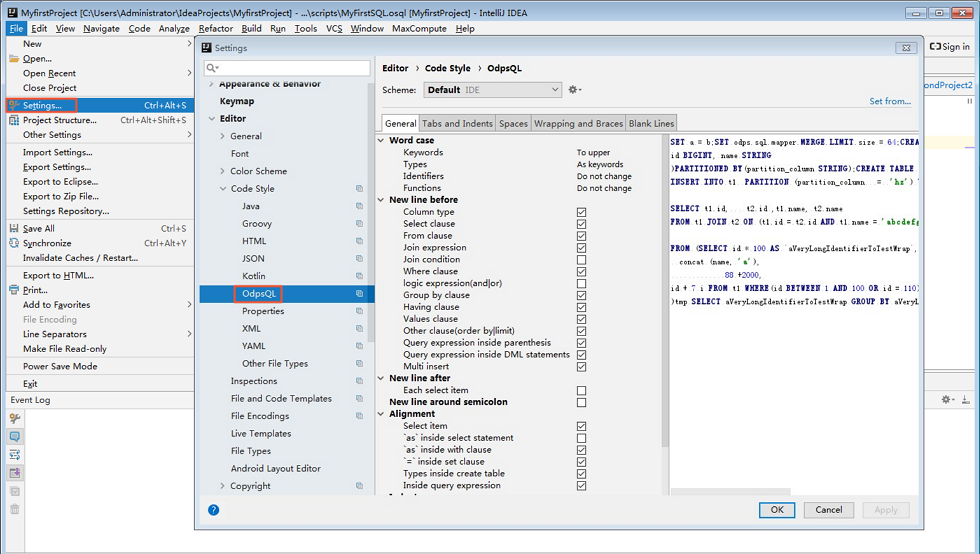Click the project-level copy icon beside OdpsQL
Screen dimensions: 980x554
tap(359, 293)
